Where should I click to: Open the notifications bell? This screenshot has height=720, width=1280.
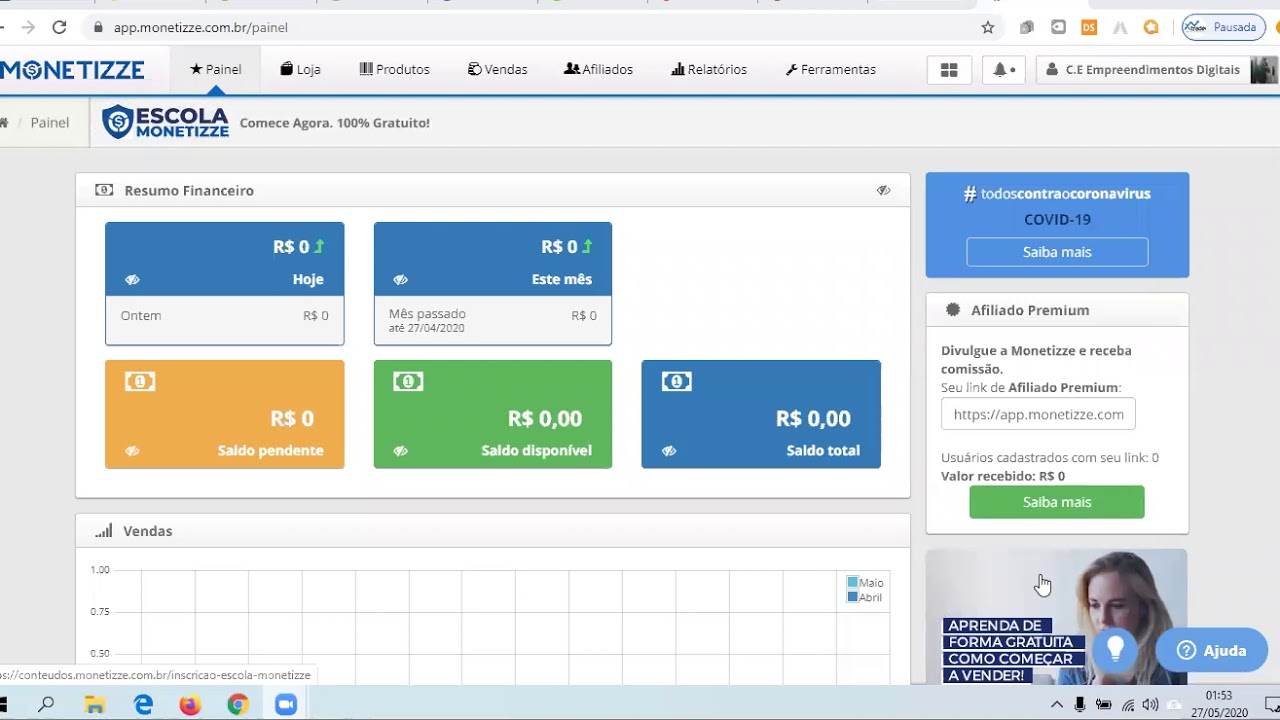click(x=1003, y=70)
